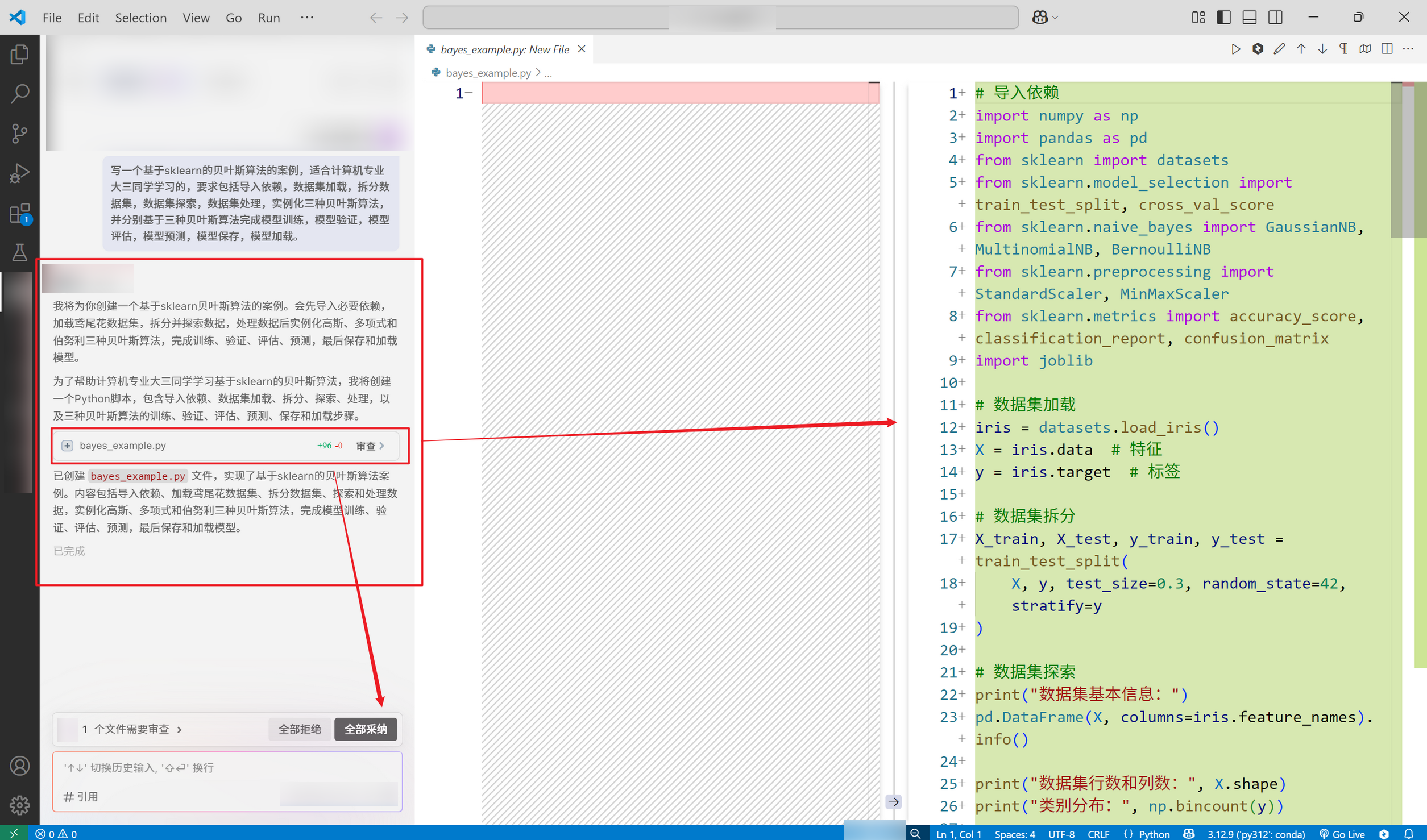The width and height of the screenshot is (1427, 840).
Task: Click the 全部采纳 accept all button
Action: (366, 729)
